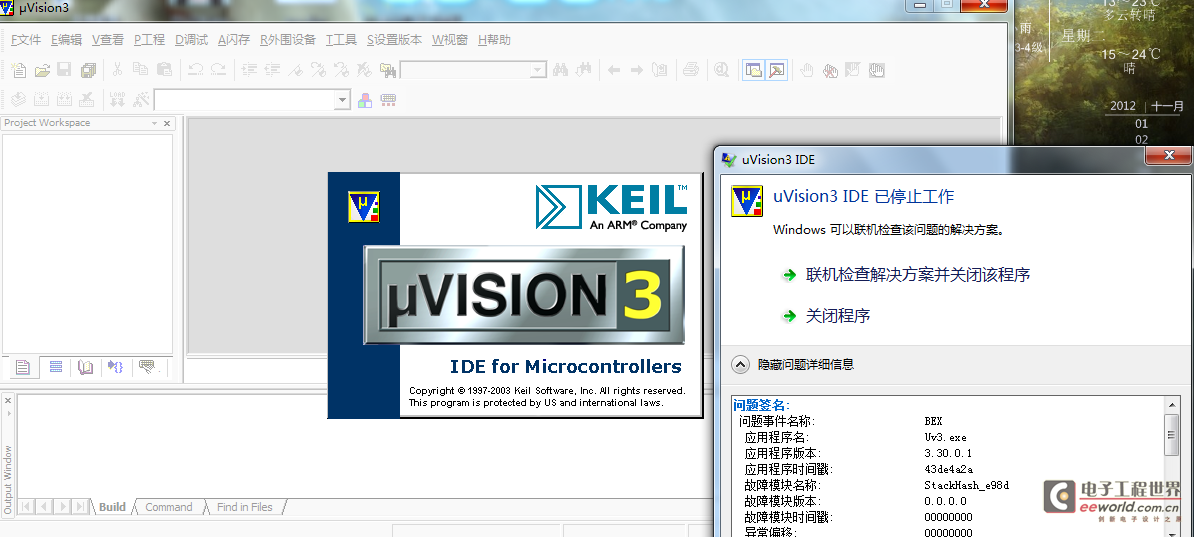Click the Find binoculars icon
1194x537 pixels.
coord(560,70)
